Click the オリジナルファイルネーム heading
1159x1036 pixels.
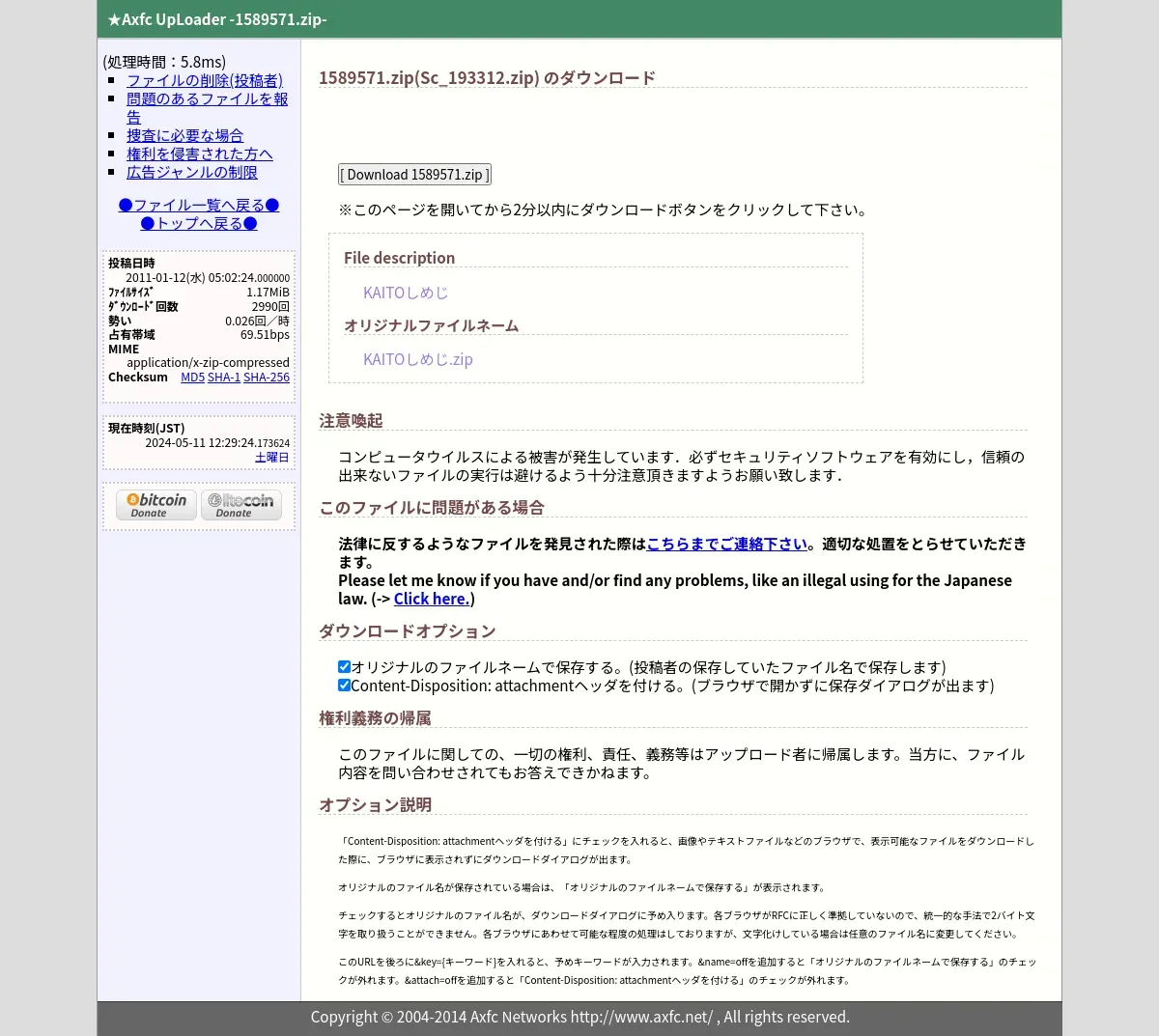(432, 325)
